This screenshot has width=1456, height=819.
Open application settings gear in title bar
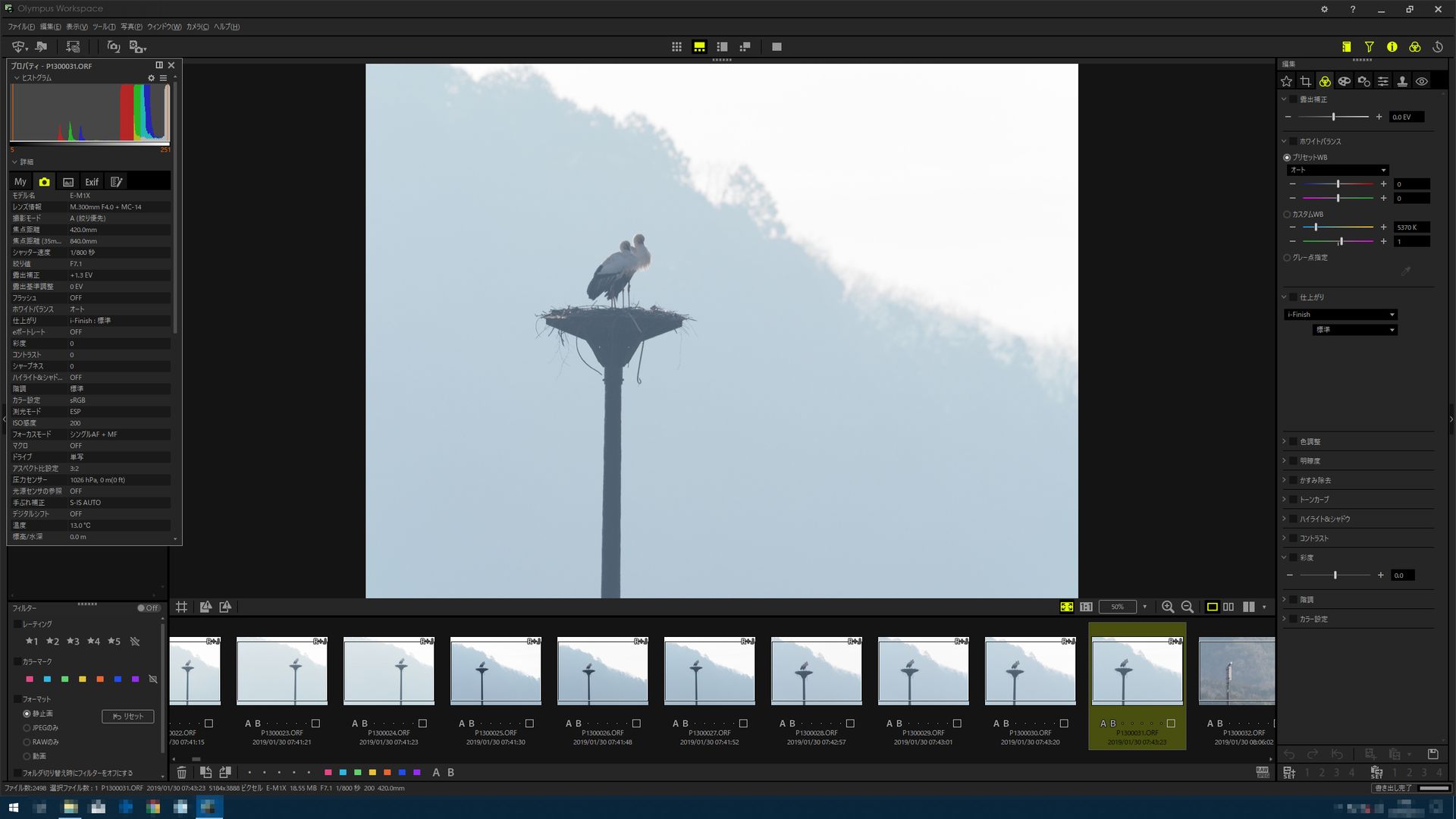[x=1324, y=9]
